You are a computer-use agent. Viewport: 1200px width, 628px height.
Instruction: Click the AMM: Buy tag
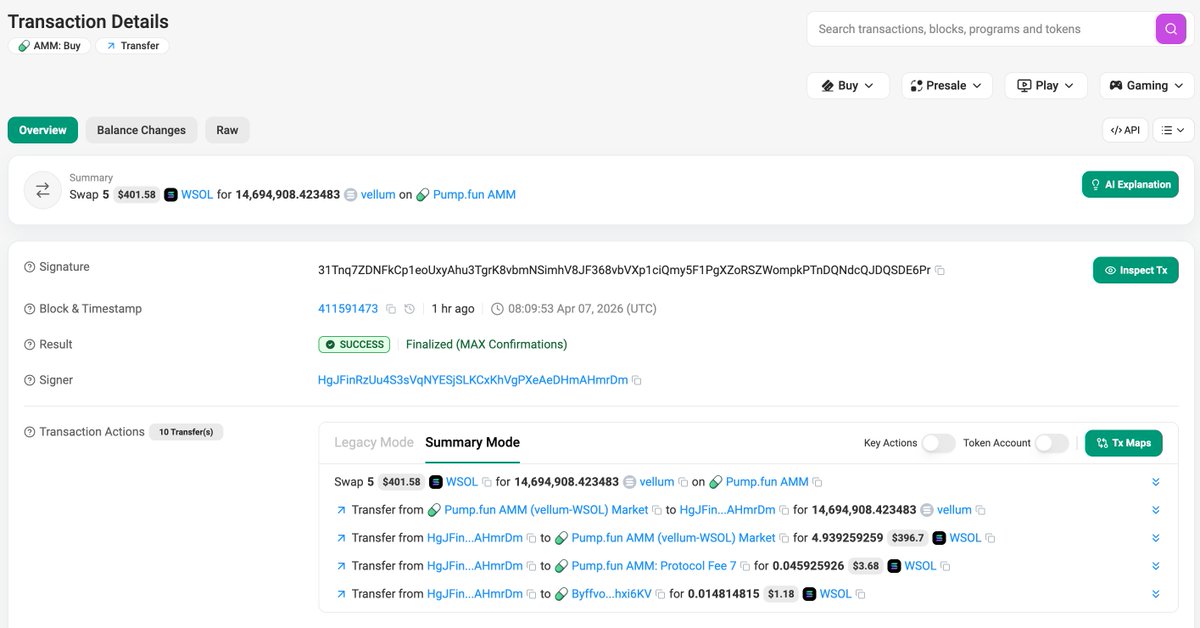pyautogui.click(x=50, y=46)
